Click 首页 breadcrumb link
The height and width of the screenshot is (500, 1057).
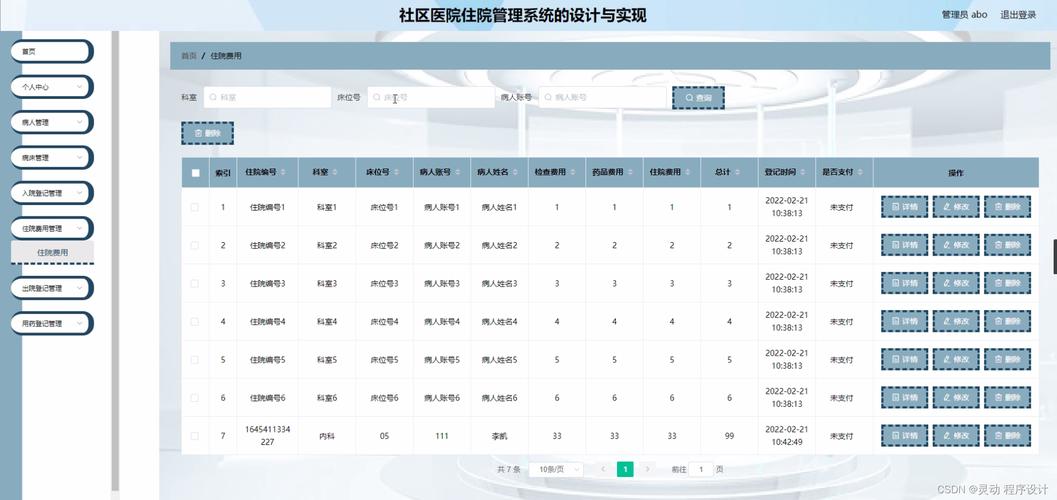[x=189, y=56]
